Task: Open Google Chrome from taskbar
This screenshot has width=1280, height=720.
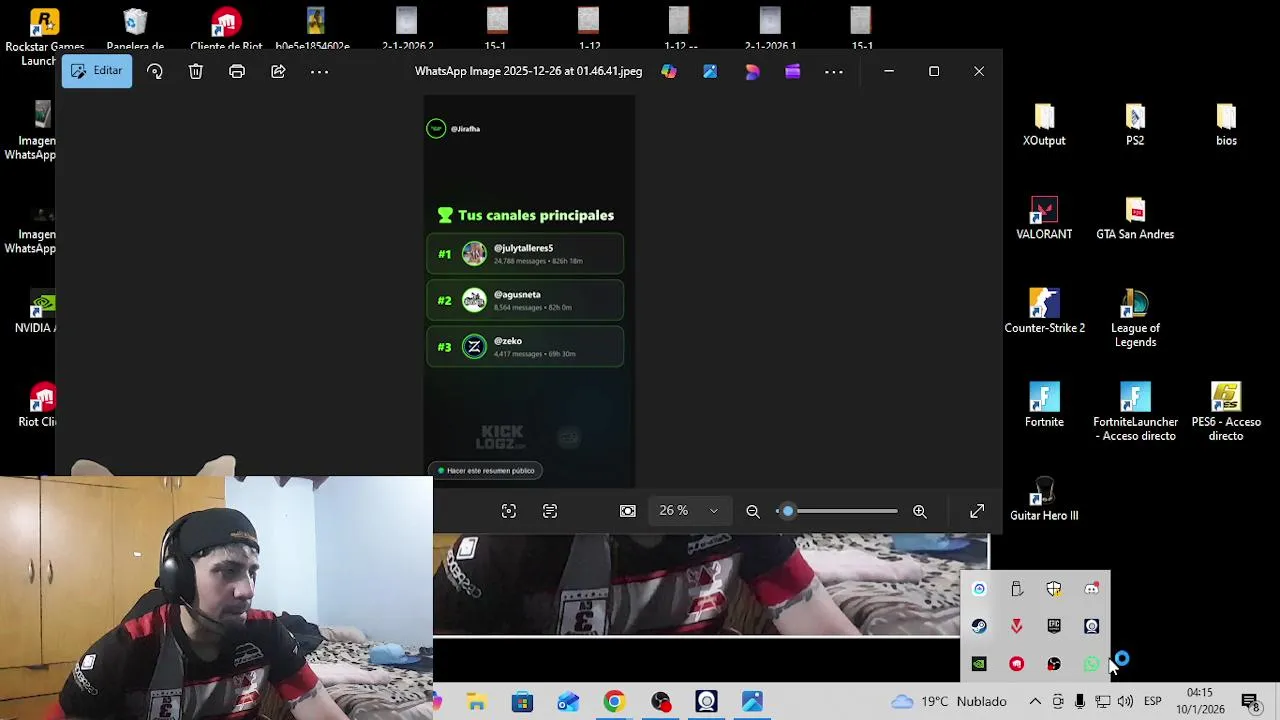Action: (614, 702)
